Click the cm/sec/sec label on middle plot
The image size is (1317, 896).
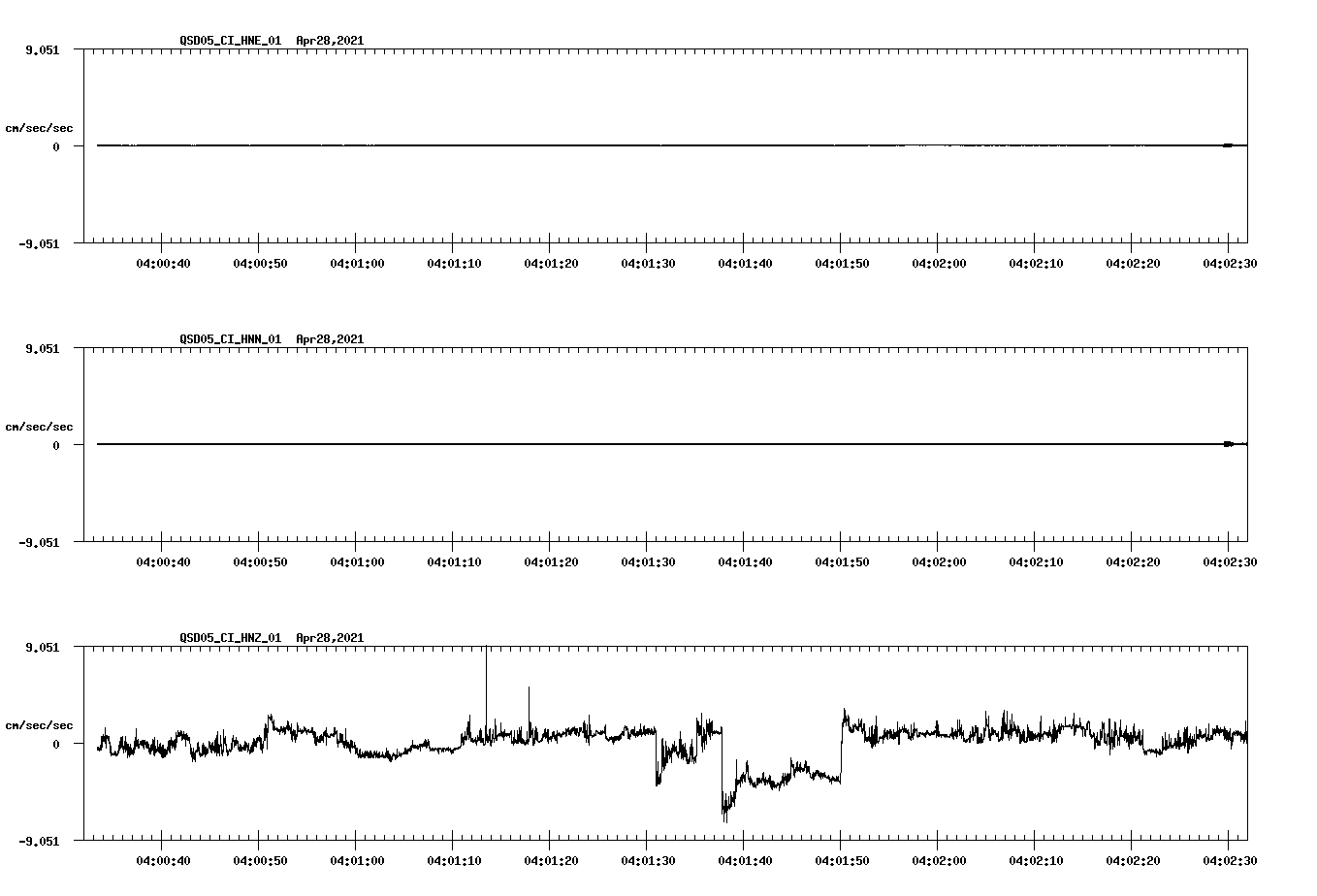39,426
